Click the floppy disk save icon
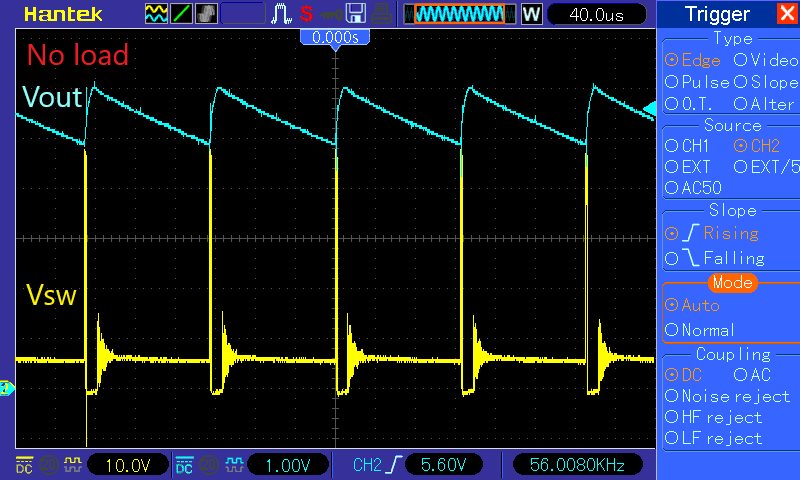Image resolution: width=800 pixels, height=480 pixels. [x=356, y=14]
